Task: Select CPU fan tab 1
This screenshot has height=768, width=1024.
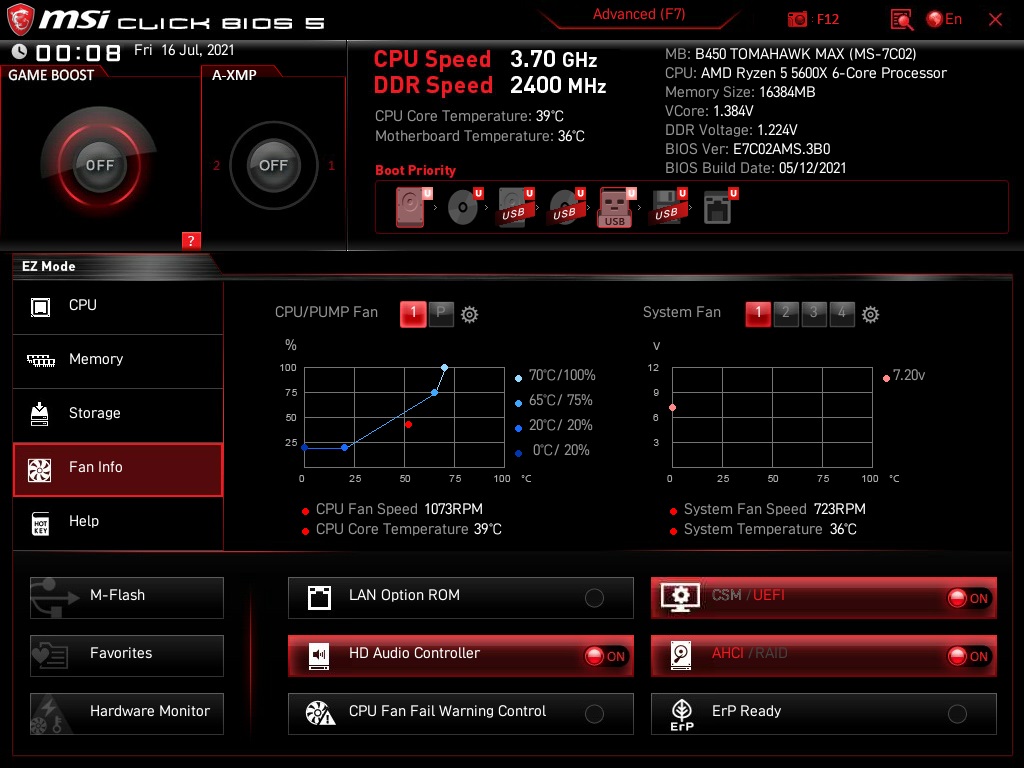Action: pos(413,314)
